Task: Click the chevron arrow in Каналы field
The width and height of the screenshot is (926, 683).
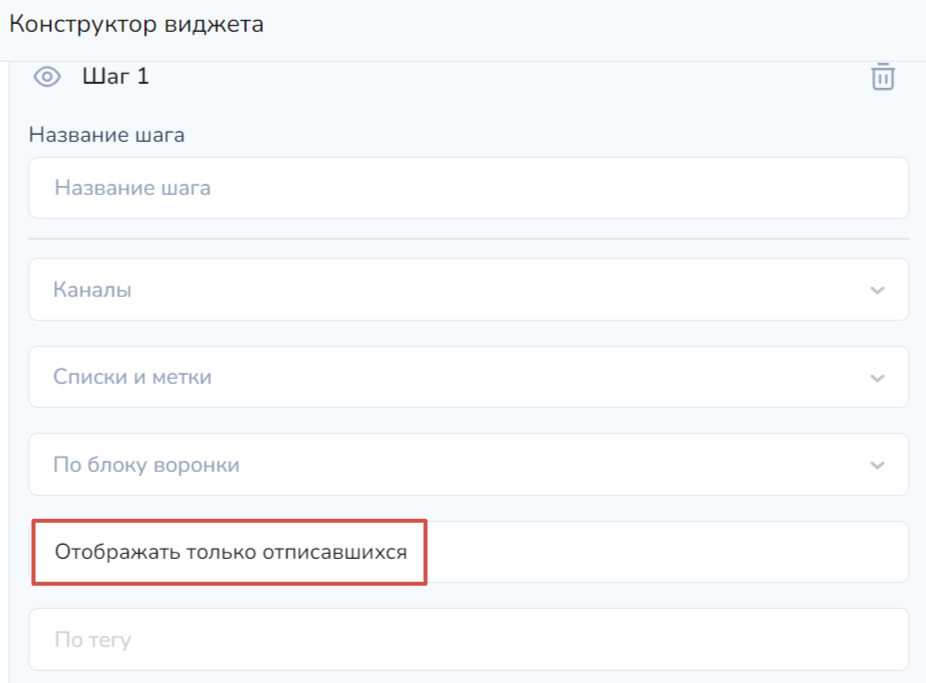Action: pyautogui.click(x=877, y=291)
